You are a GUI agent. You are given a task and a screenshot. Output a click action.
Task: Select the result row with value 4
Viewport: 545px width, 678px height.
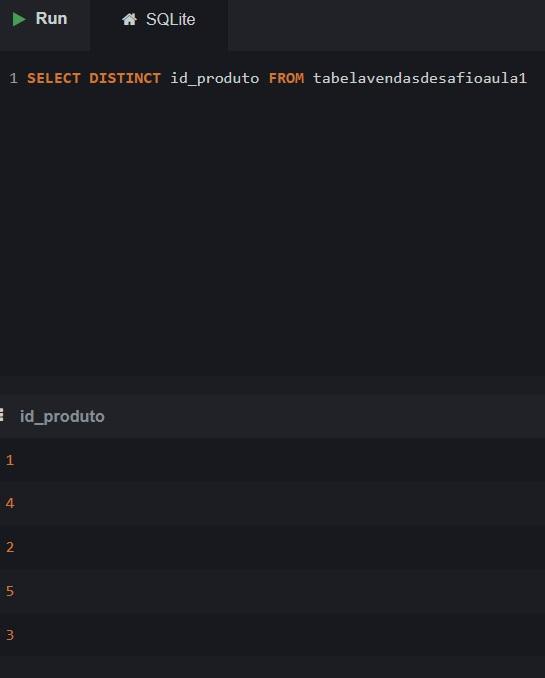click(272, 503)
